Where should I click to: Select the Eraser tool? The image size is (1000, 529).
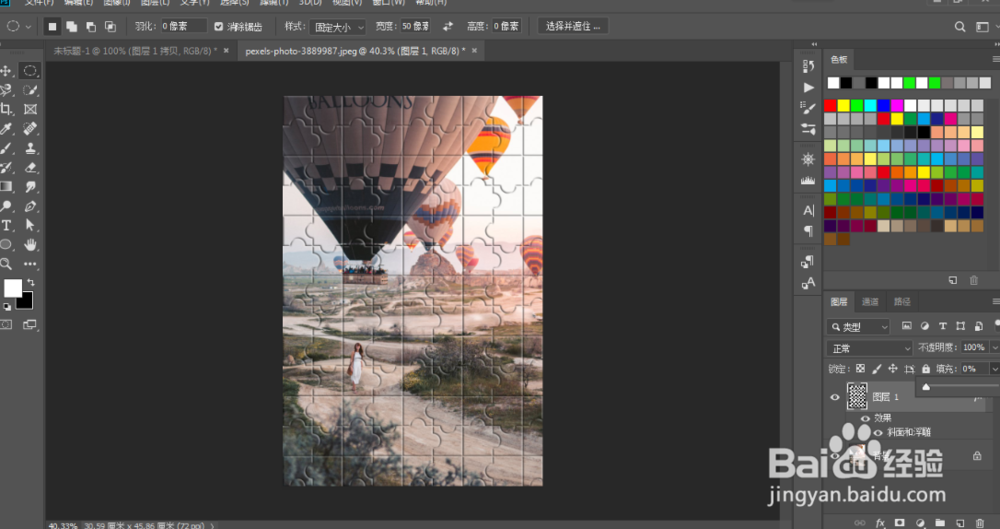coord(30,168)
